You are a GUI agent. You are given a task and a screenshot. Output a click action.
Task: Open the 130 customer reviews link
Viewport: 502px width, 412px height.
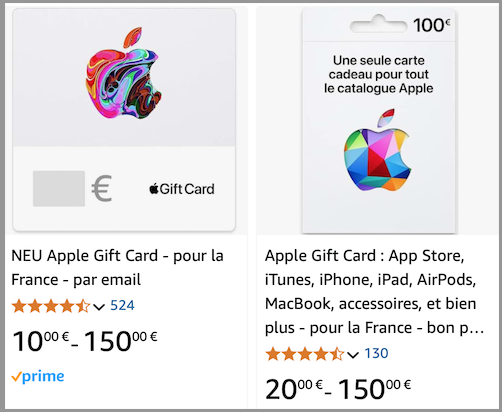(376, 353)
